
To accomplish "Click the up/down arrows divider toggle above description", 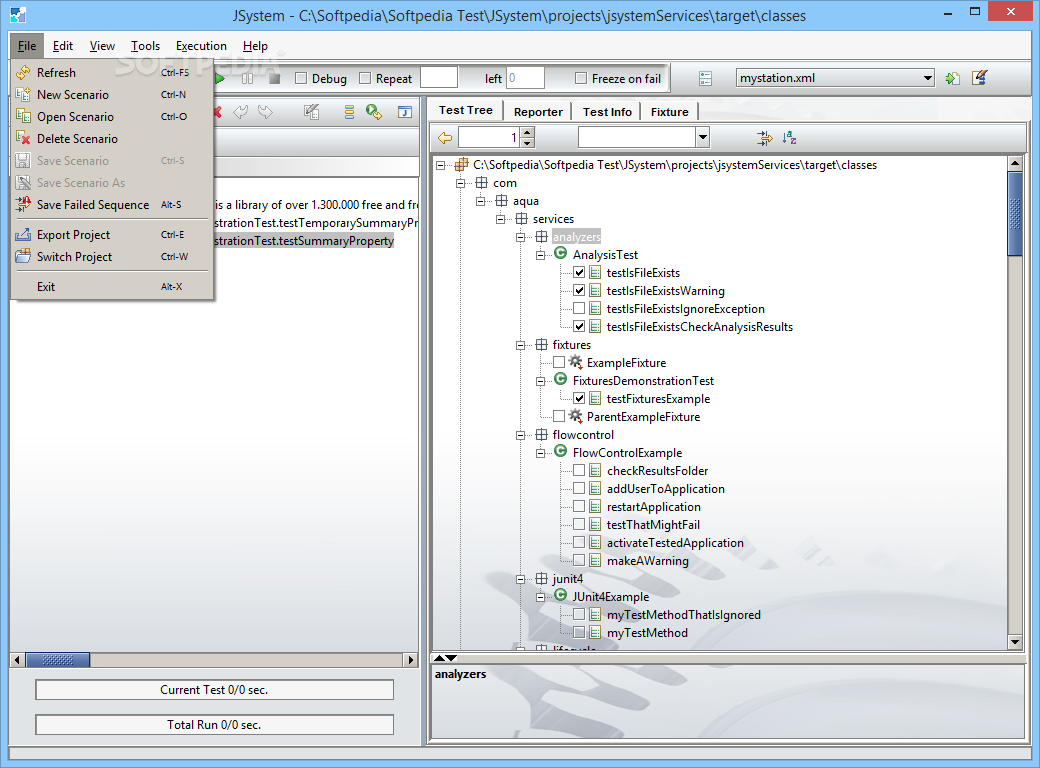I will [445, 658].
